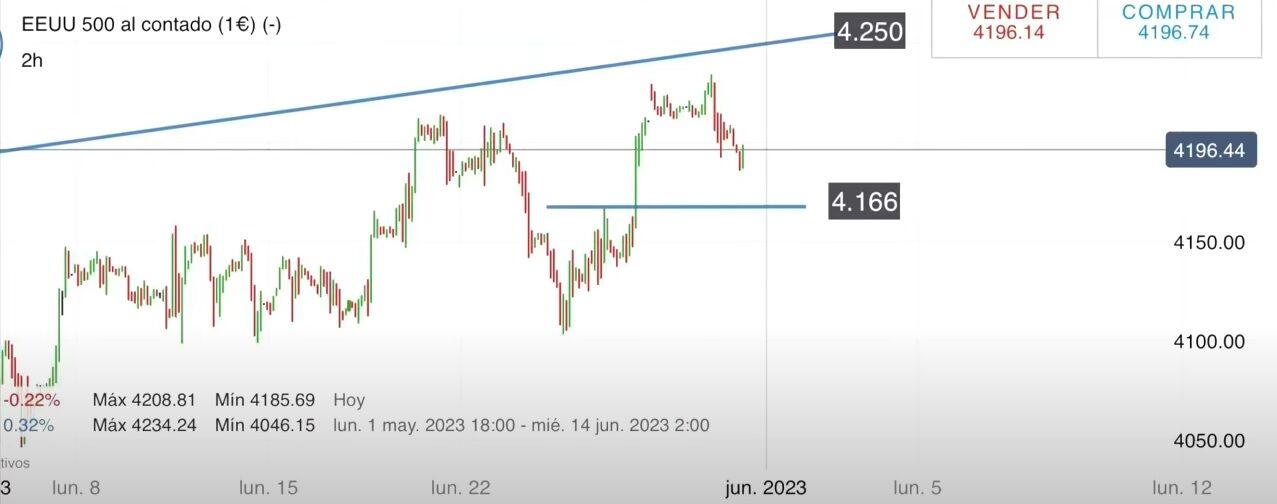Open the 2h timeframe selector
Image resolution: width=1277 pixels, height=504 pixels.
tap(32, 60)
